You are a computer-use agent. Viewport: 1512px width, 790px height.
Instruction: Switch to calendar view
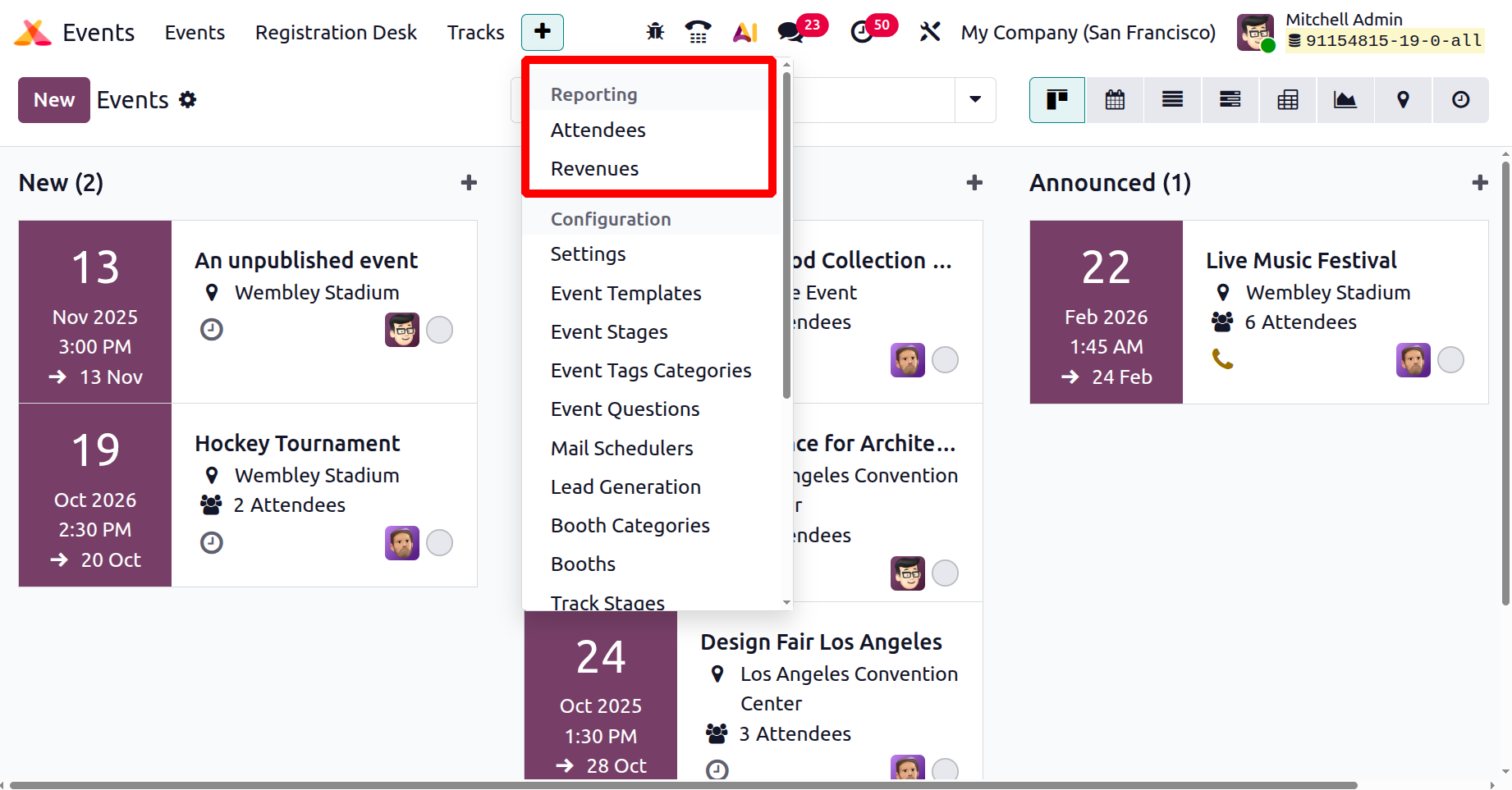coord(1115,100)
